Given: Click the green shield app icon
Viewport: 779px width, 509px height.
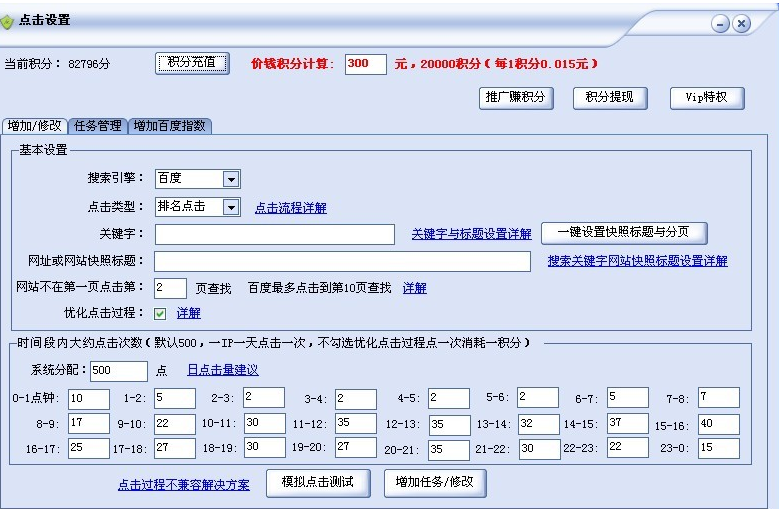Looking at the screenshot, I should 6,22.
